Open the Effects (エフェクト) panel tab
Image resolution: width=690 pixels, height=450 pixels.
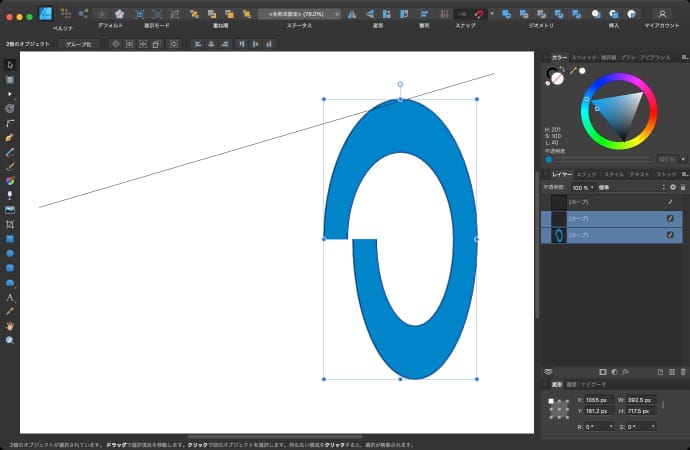pos(587,174)
